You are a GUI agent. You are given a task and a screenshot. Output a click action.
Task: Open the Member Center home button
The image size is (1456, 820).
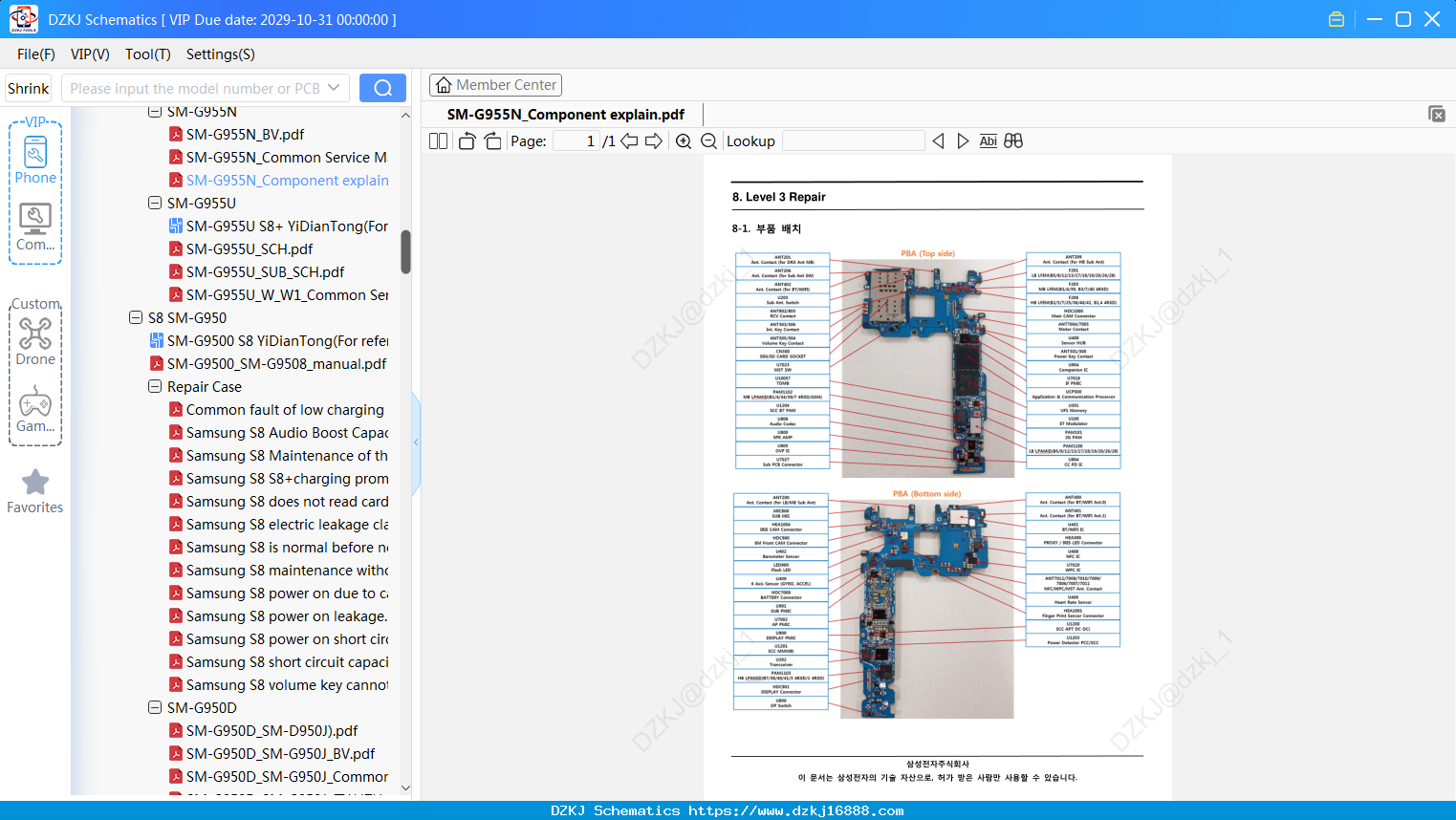coord(495,85)
